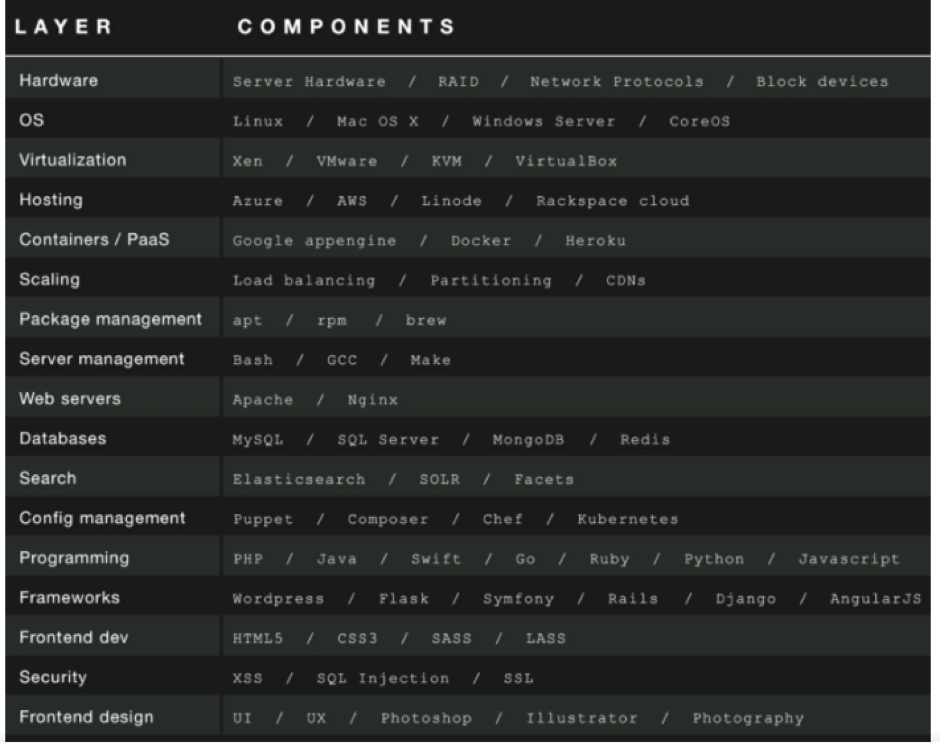
Task: Click Photoshop in the Frontend design row
Action: coord(426,718)
